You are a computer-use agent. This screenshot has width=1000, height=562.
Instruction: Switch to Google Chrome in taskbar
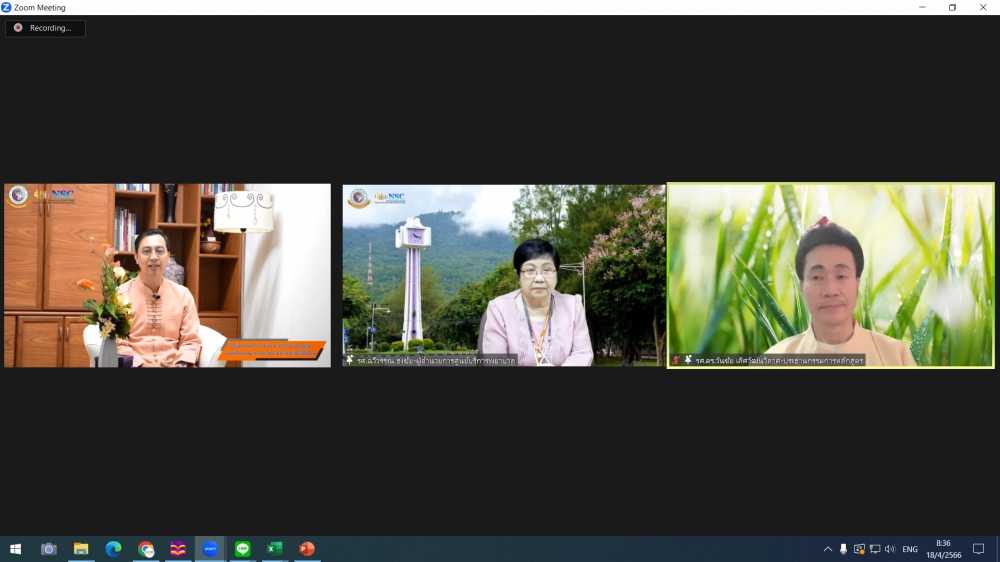click(x=146, y=549)
